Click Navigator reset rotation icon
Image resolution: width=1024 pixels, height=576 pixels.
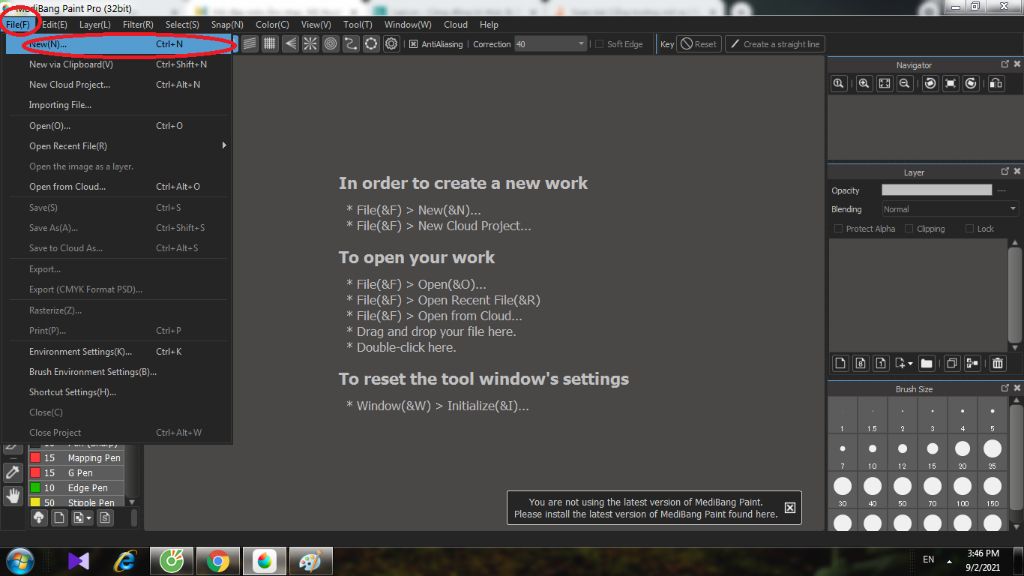[951, 84]
